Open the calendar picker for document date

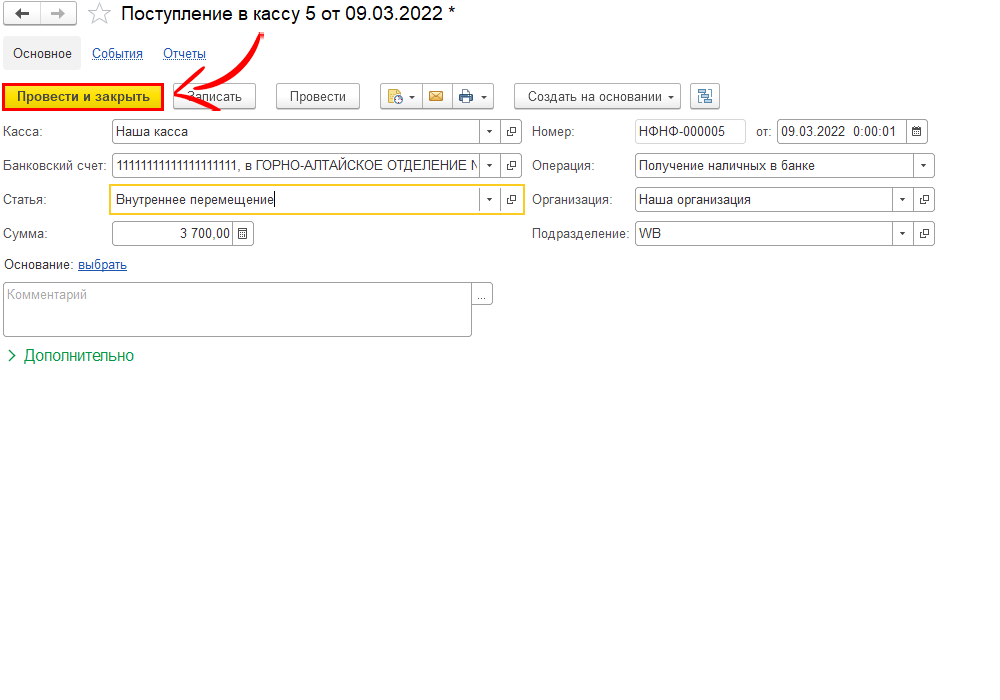point(916,131)
